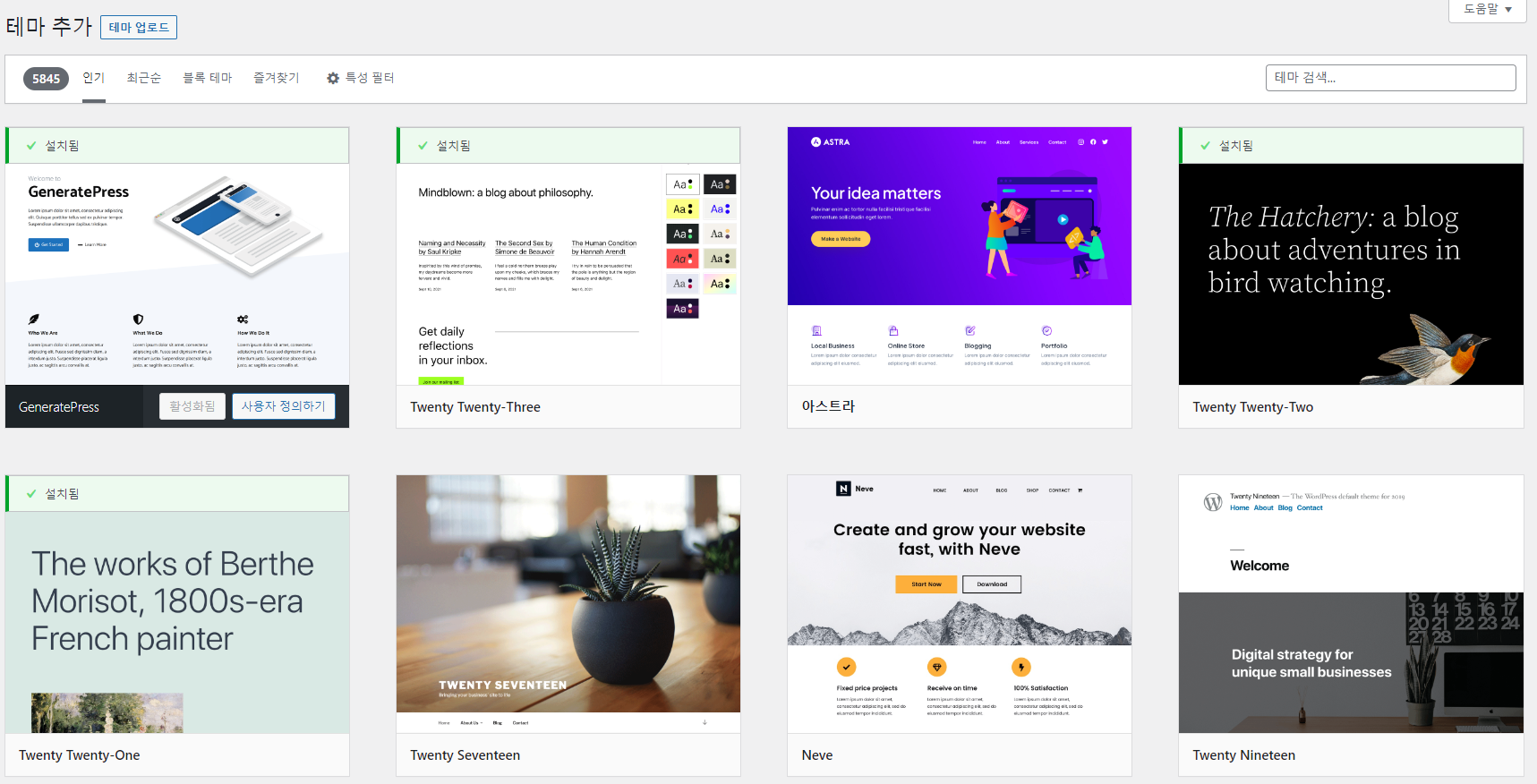1537x784 pixels.
Task: Click the Portfolio icon in Astra preview
Action: pyautogui.click(x=1046, y=331)
